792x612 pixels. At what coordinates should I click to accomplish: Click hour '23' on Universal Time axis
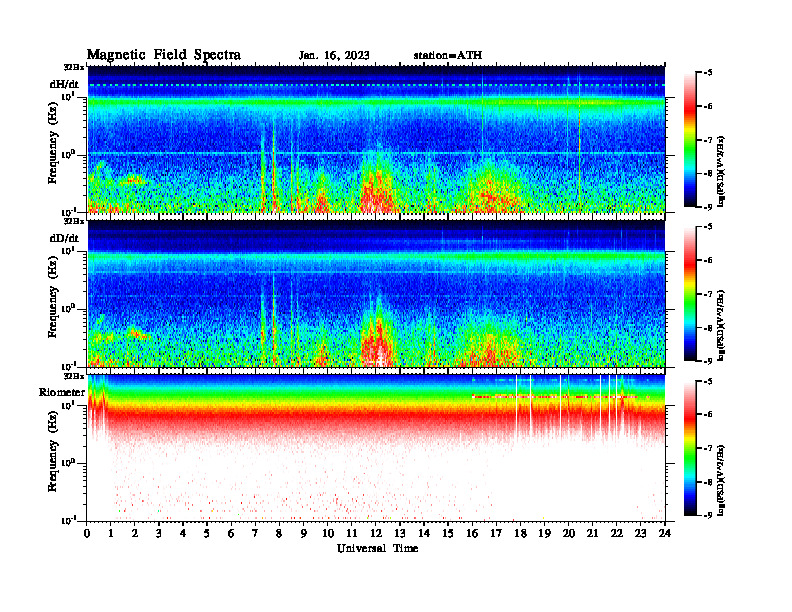point(640,533)
